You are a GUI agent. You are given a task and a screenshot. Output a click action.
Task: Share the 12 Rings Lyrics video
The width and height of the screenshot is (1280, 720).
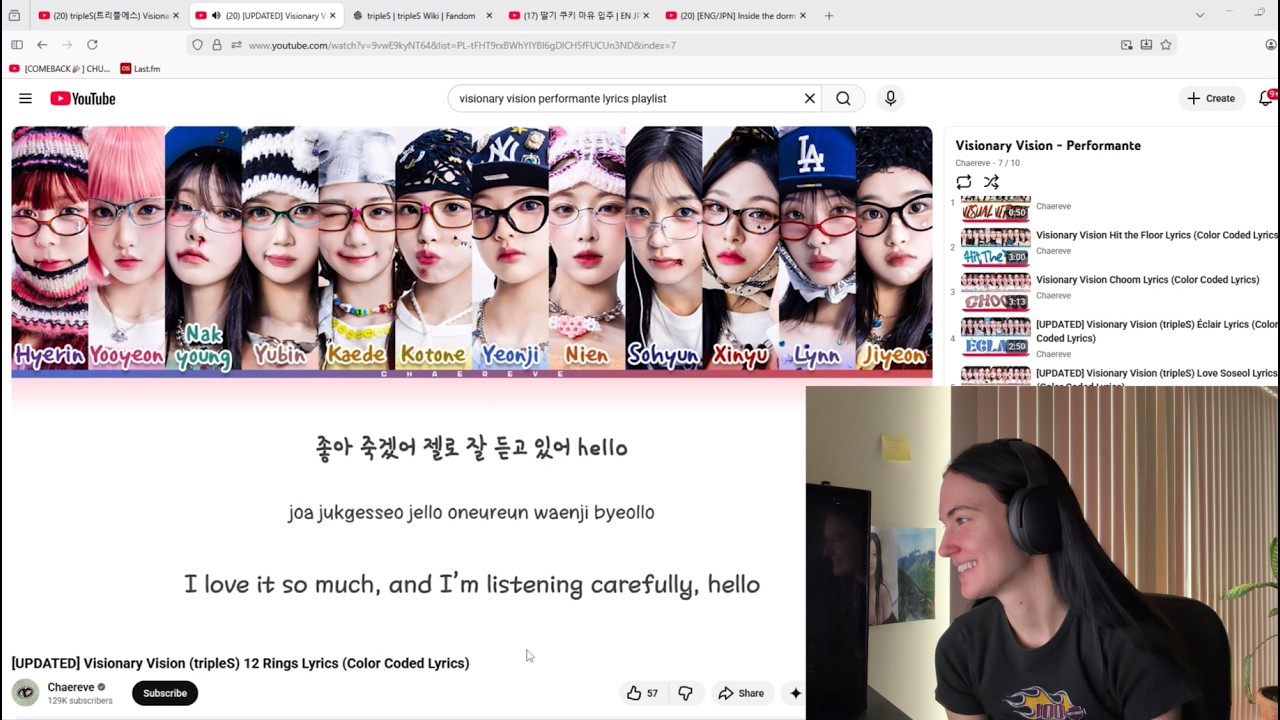point(741,693)
